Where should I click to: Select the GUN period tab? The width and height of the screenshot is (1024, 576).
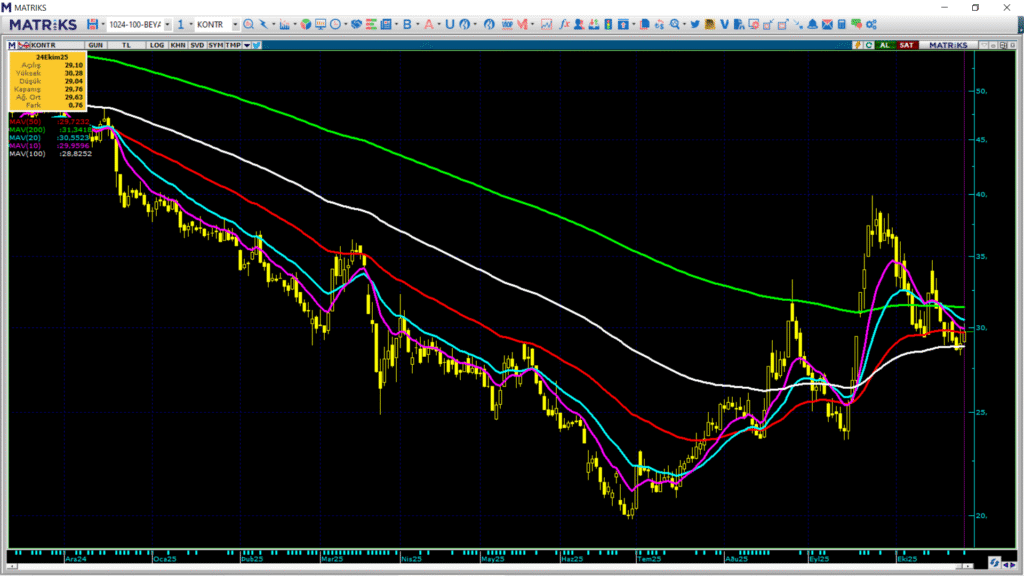(97, 45)
